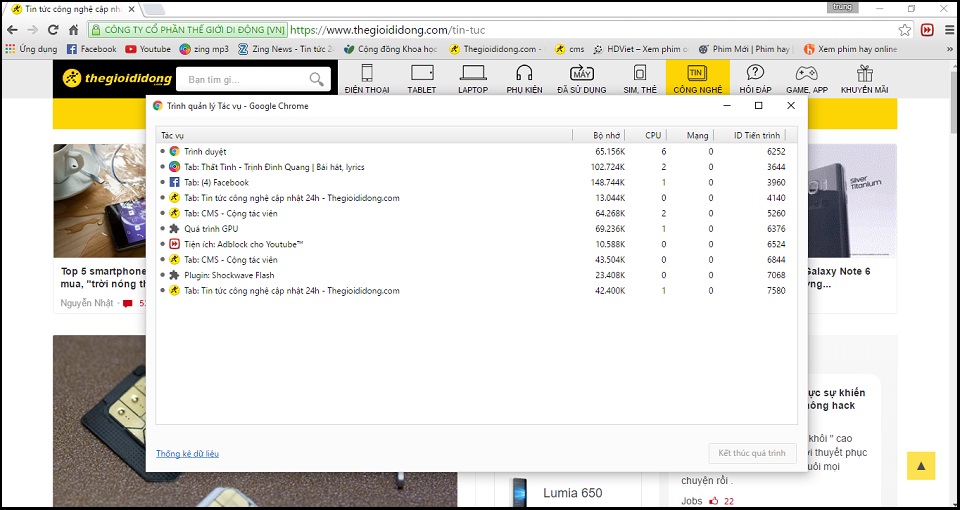Click the trung profile button in title bar
Screen dimensions: 960x510
[842, 7]
